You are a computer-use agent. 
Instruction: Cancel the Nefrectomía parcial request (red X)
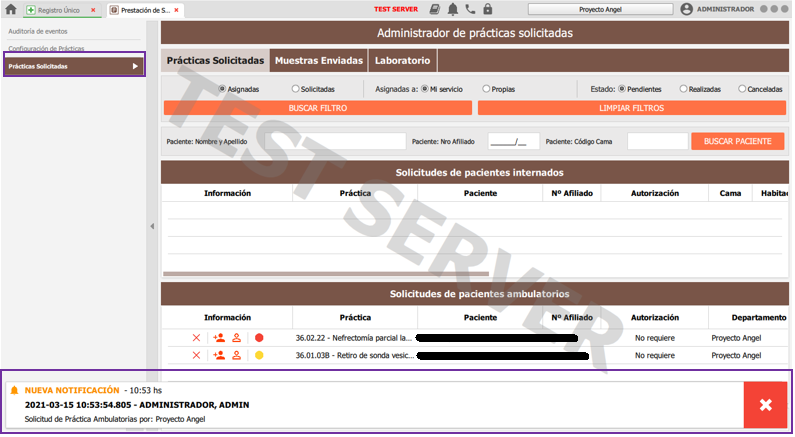coord(196,338)
